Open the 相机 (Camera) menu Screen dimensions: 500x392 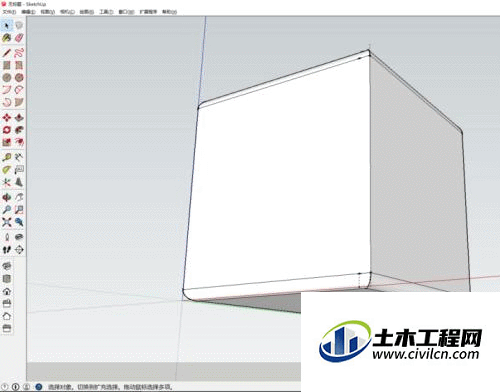[67, 12]
